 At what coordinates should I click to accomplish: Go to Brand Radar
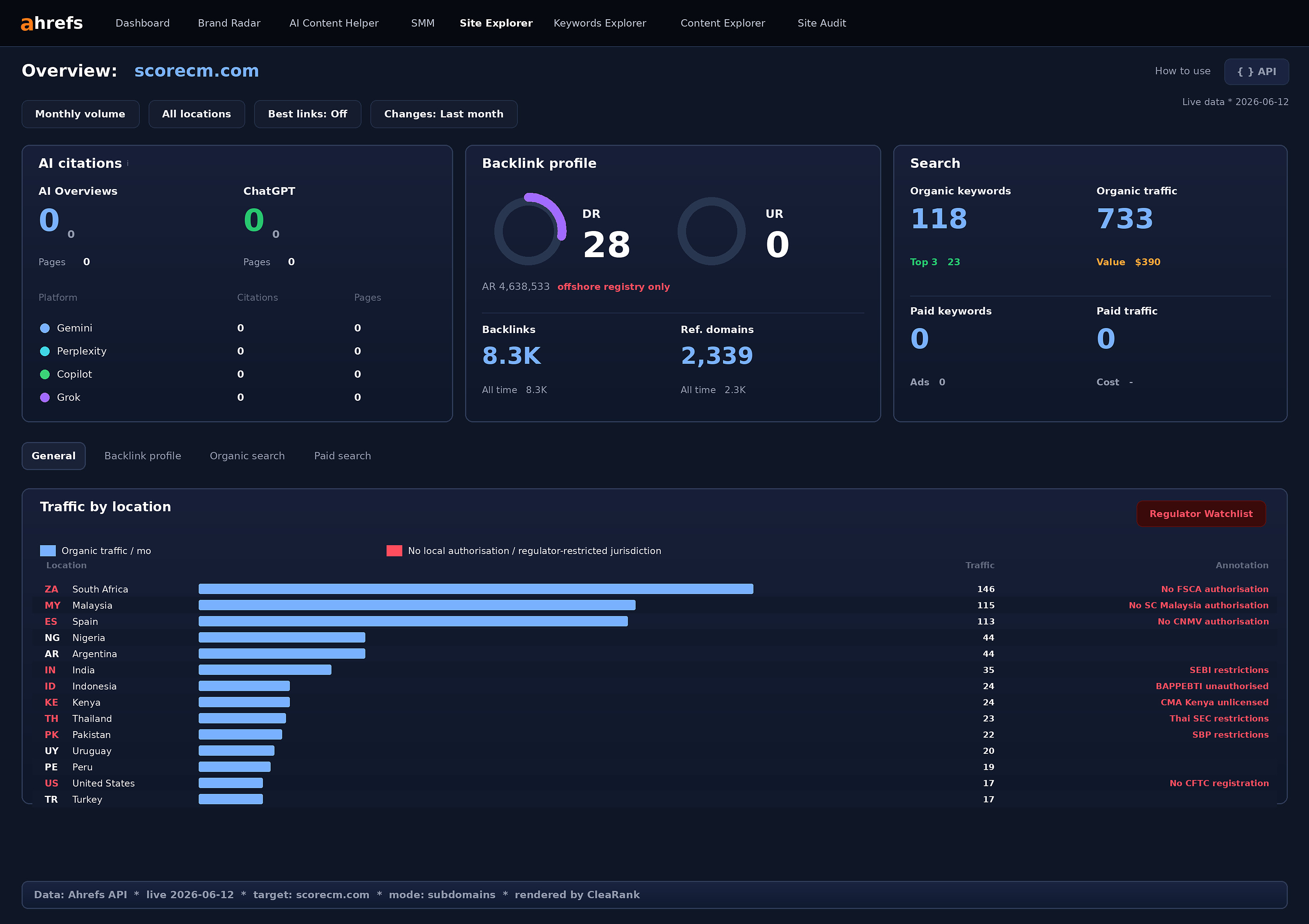click(x=229, y=23)
